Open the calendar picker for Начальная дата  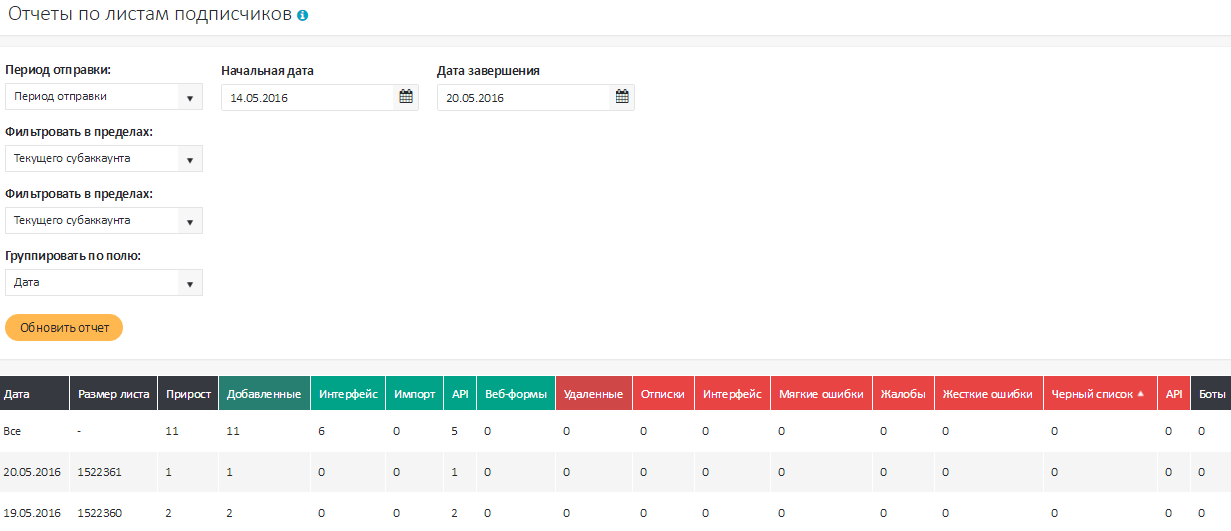point(406,97)
